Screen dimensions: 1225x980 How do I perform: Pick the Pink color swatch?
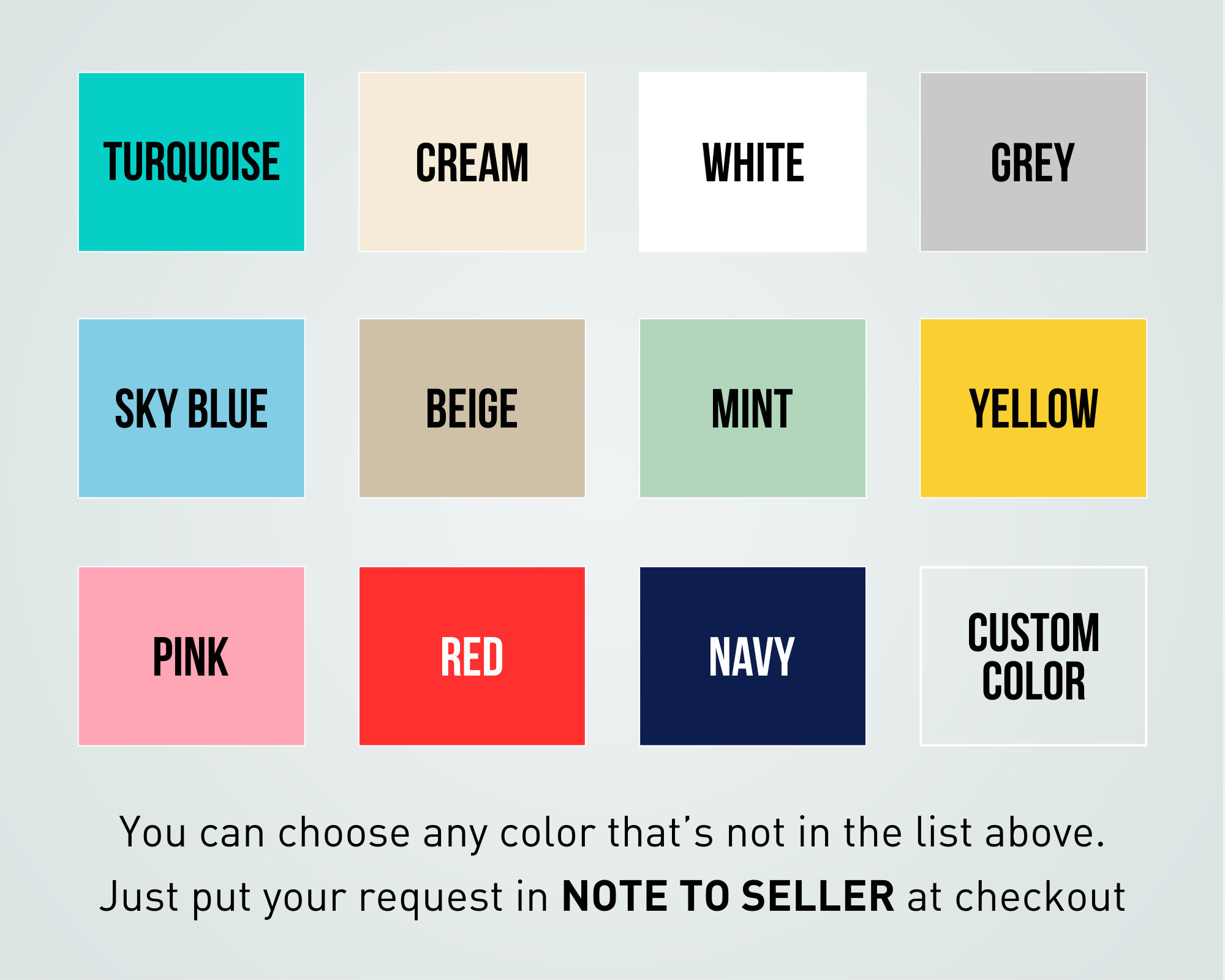[192, 656]
